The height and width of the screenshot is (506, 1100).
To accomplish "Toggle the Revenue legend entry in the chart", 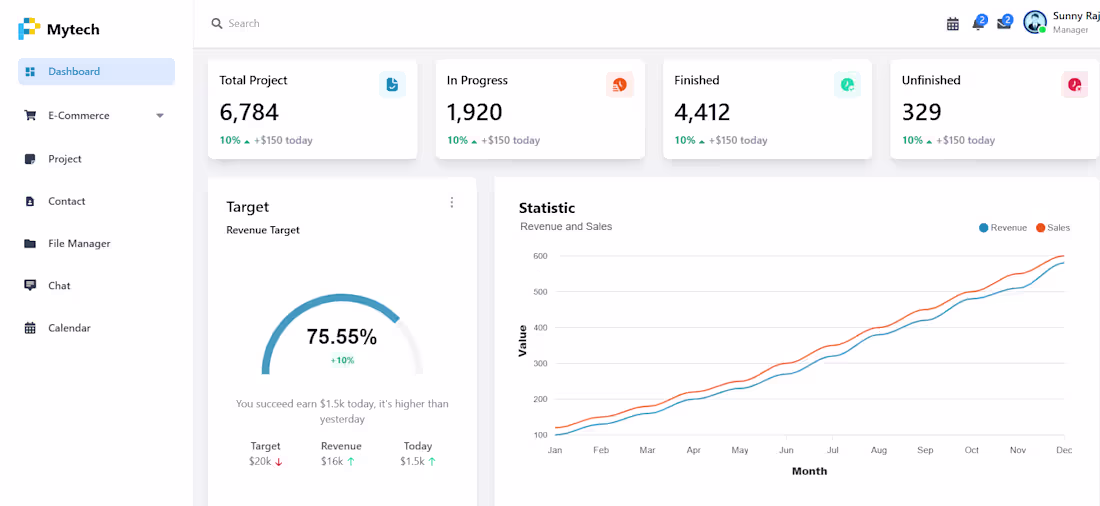I will tap(1002, 227).
